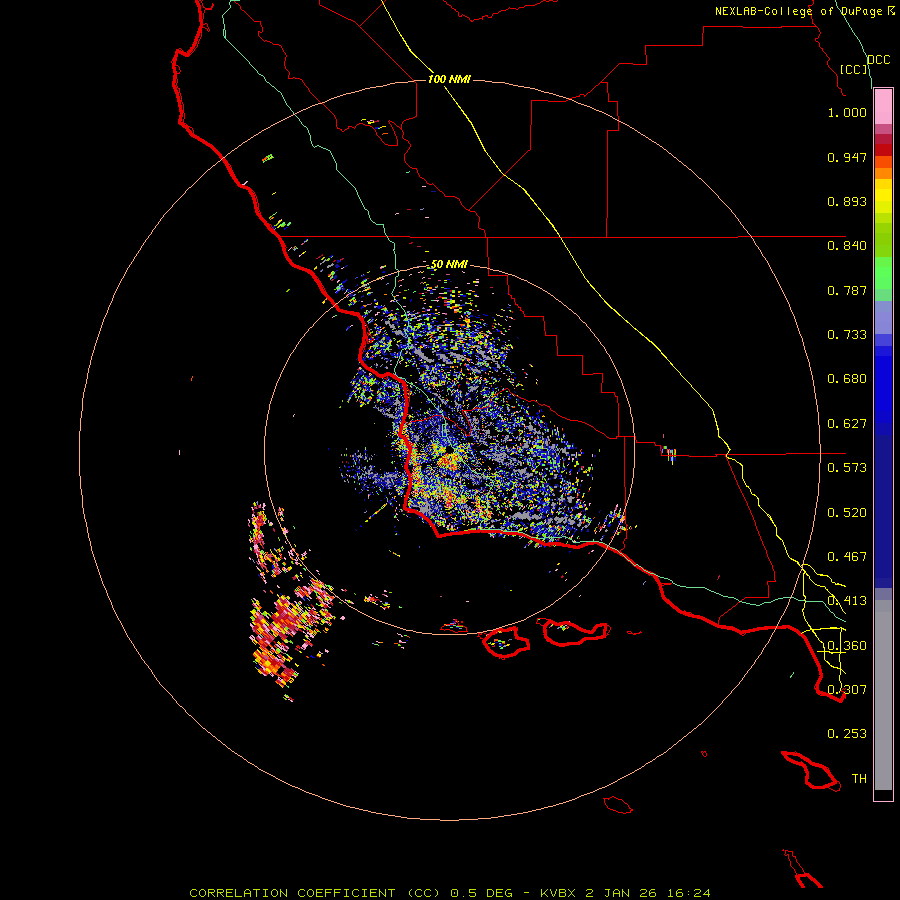The image size is (900, 900).
Task: Click the 50 NMI range ring label
Action: [449, 265]
